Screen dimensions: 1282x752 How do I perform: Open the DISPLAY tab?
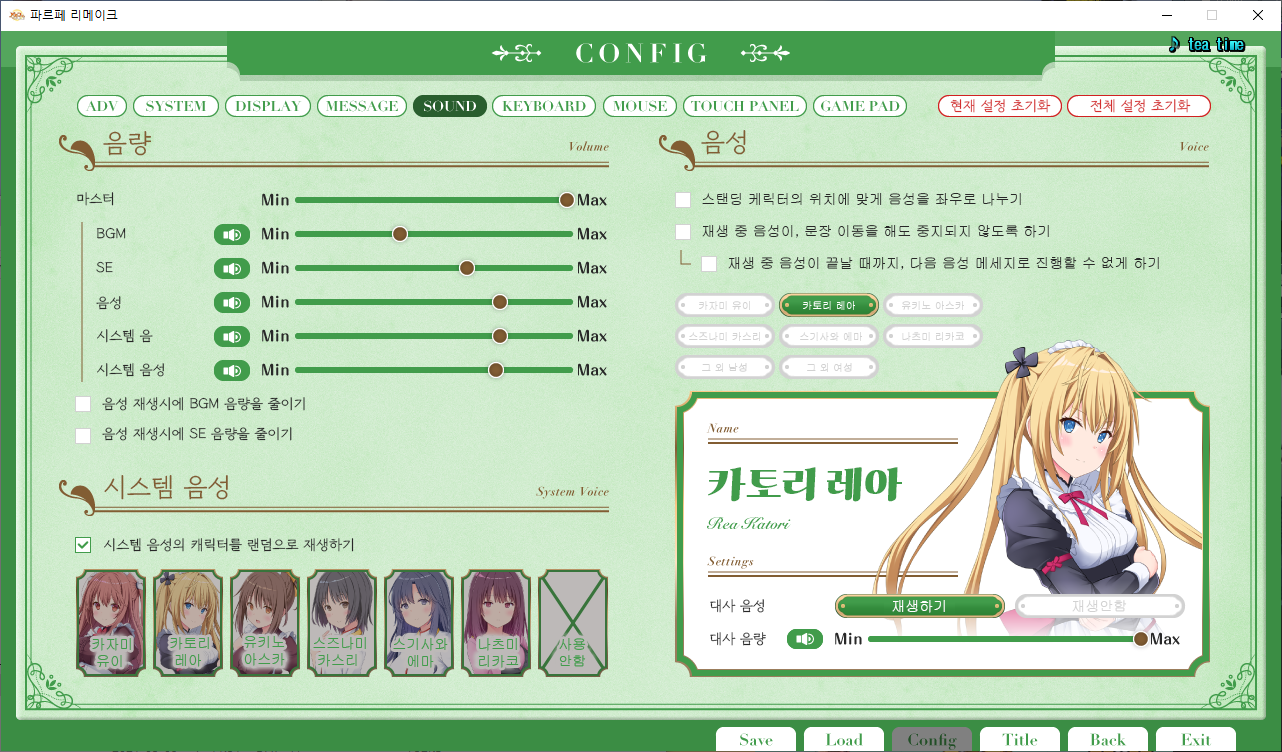coord(268,106)
